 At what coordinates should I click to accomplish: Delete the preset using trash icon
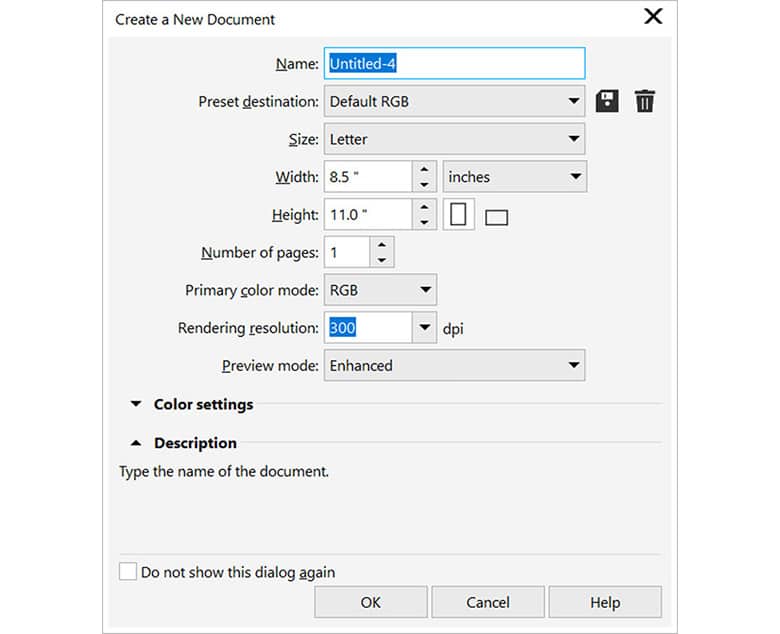tap(645, 101)
